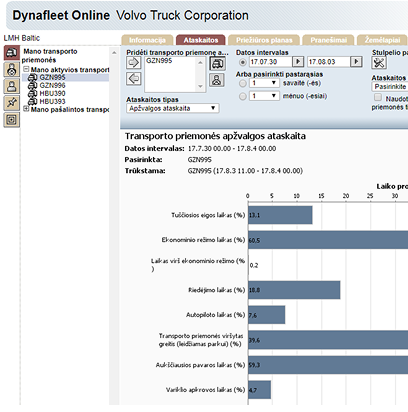408x412 pixels.
Task: Select last weeks radio button
Action: (243, 83)
